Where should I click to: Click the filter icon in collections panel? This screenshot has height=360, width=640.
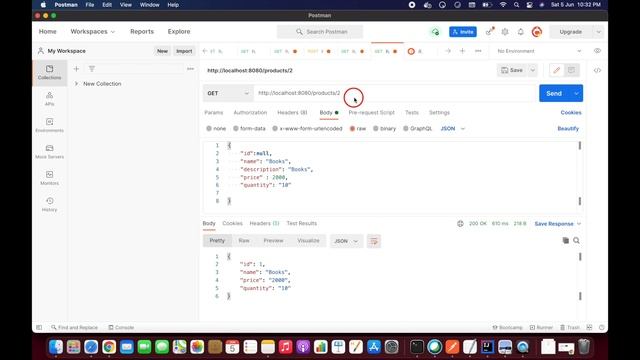pos(92,69)
